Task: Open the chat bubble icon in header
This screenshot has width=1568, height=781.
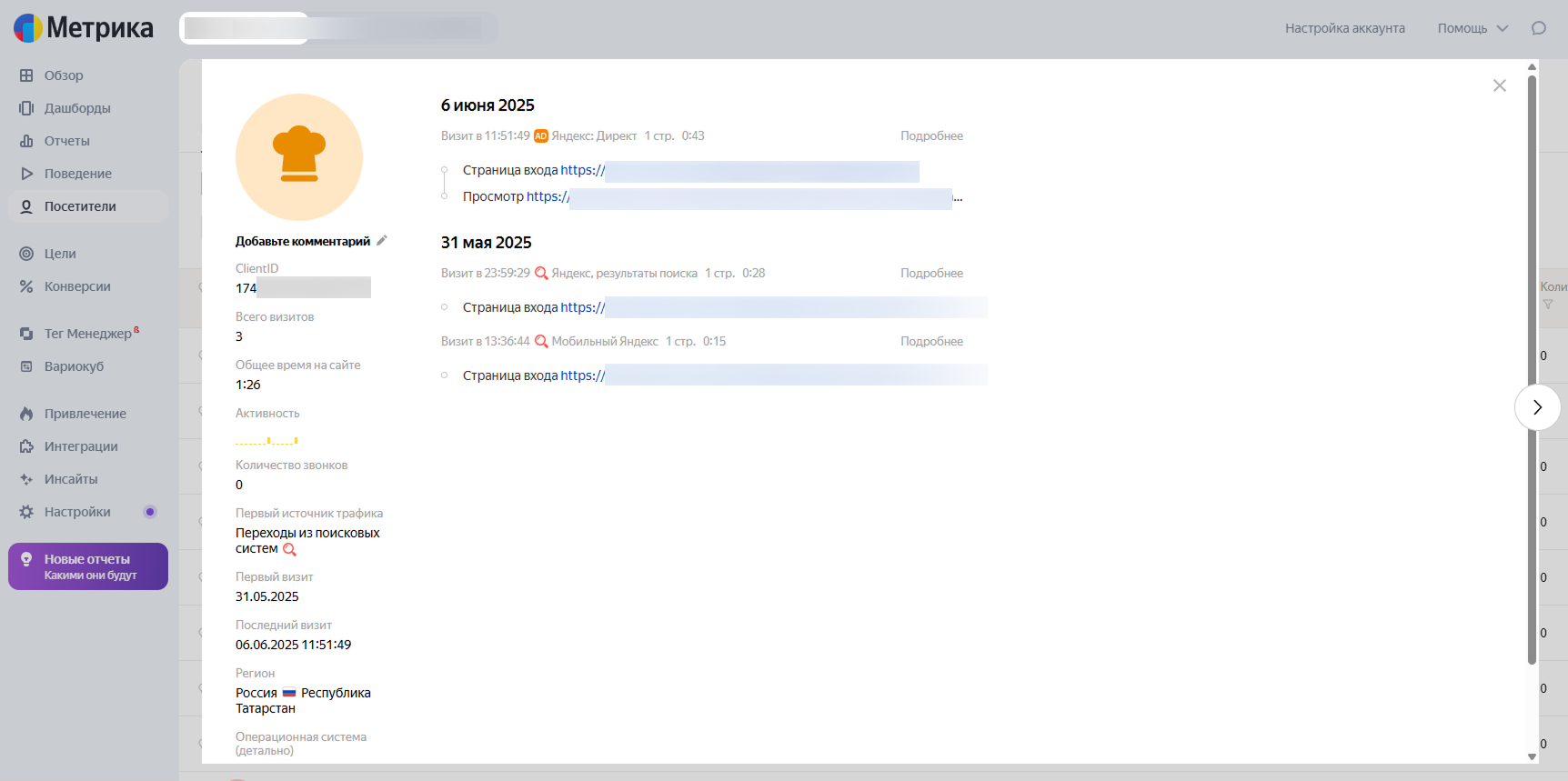Action: click(1539, 28)
